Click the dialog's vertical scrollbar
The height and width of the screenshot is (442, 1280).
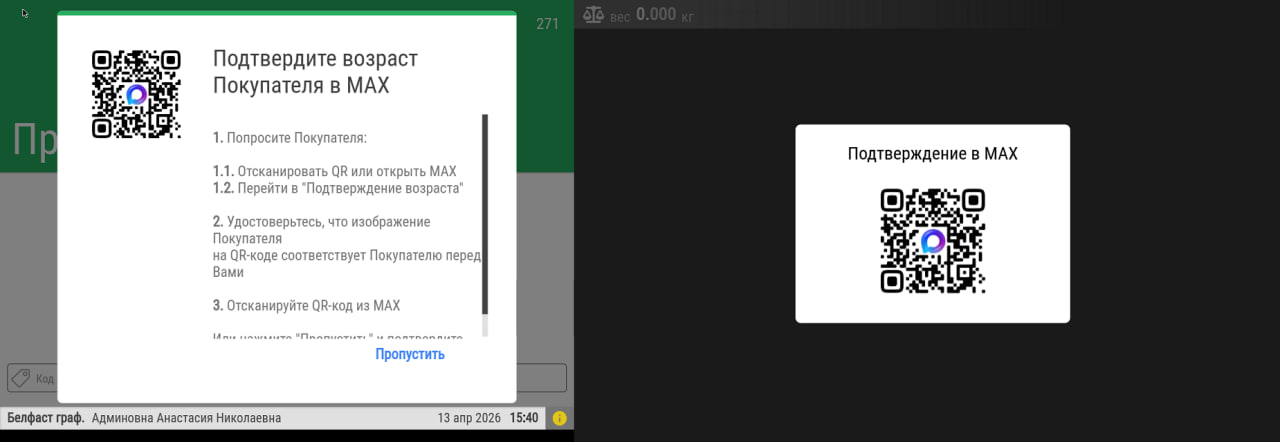[x=485, y=226]
